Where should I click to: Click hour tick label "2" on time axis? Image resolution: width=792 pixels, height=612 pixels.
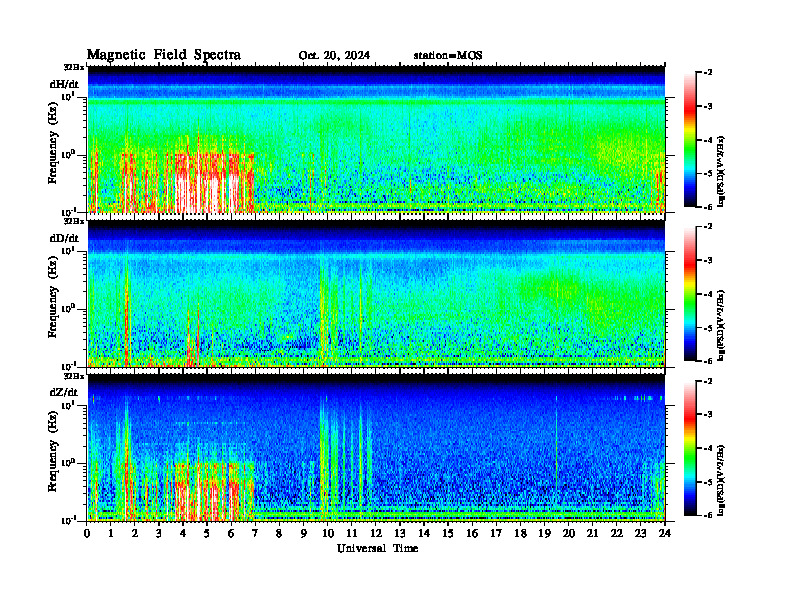[x=135, y=533]
